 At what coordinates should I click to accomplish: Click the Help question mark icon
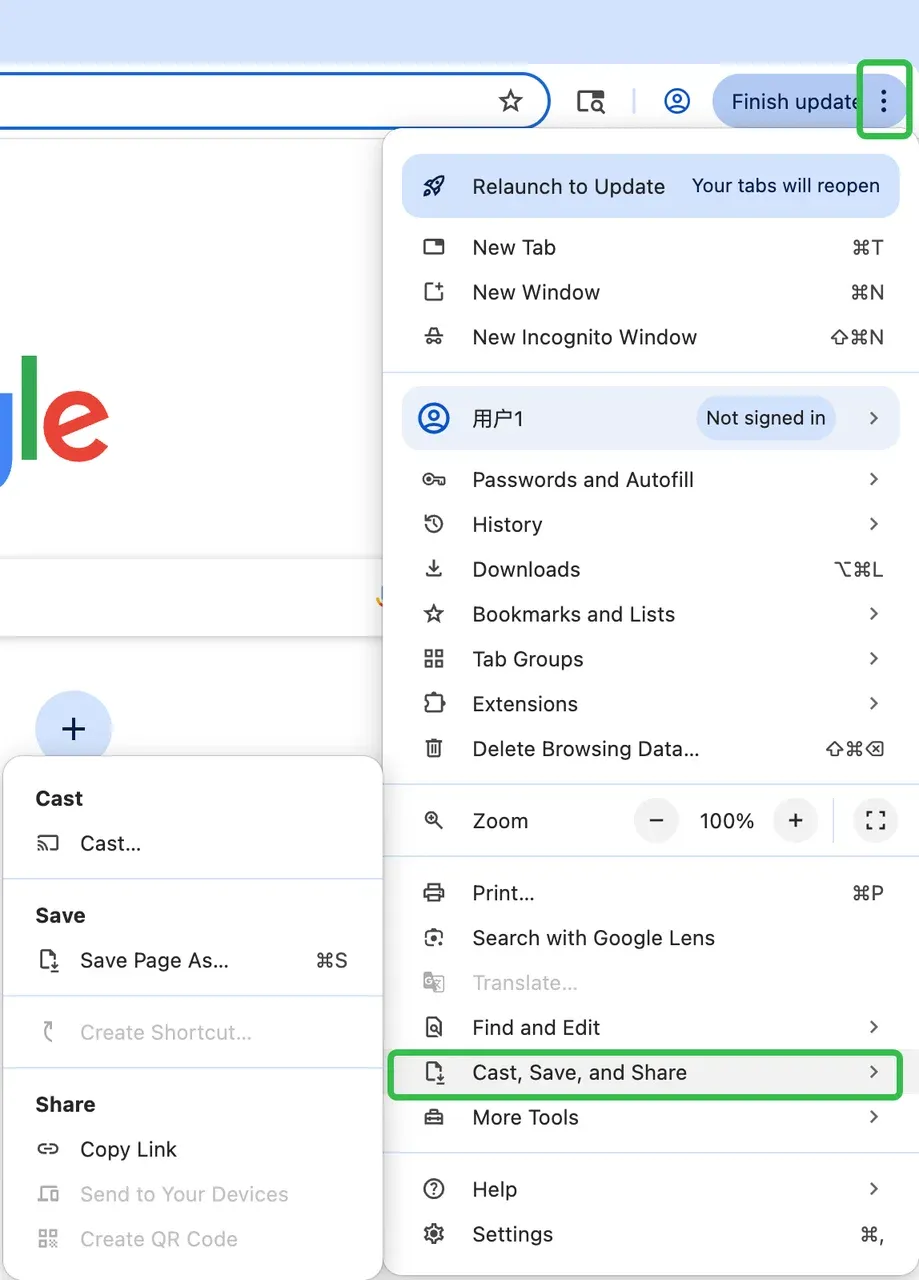[x=434, y=1189]
